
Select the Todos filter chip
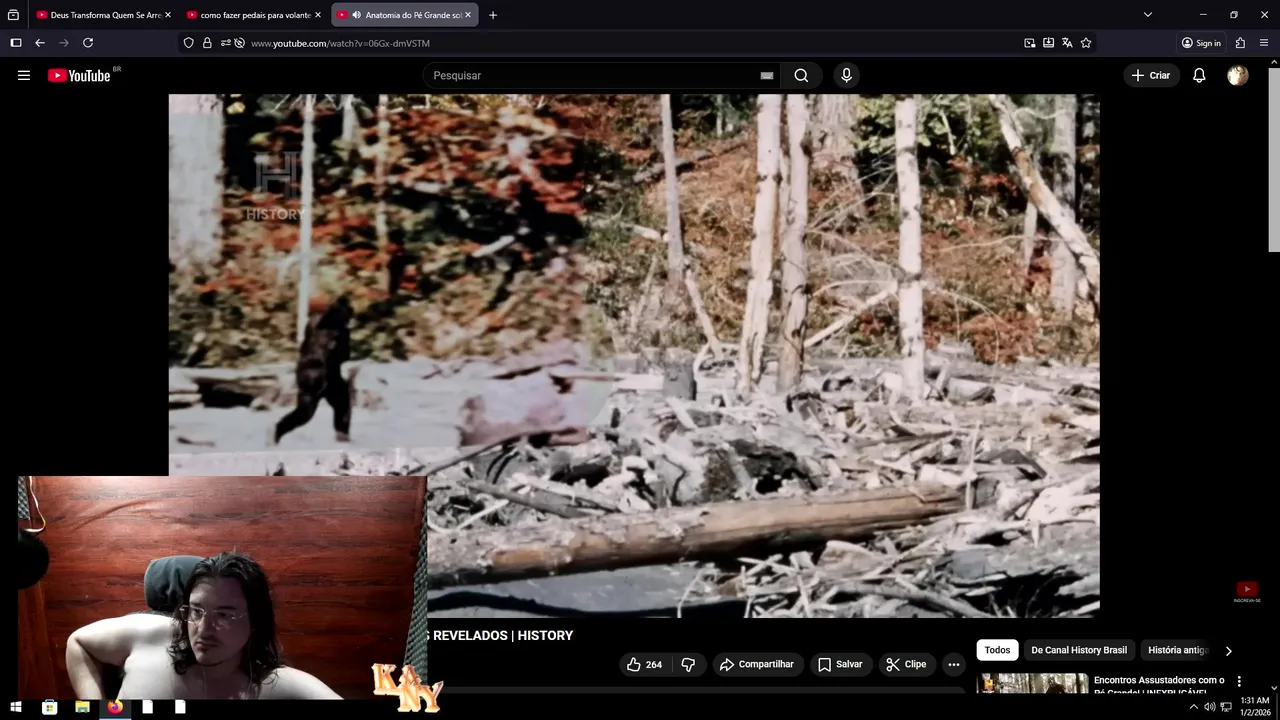pos(997,650)
